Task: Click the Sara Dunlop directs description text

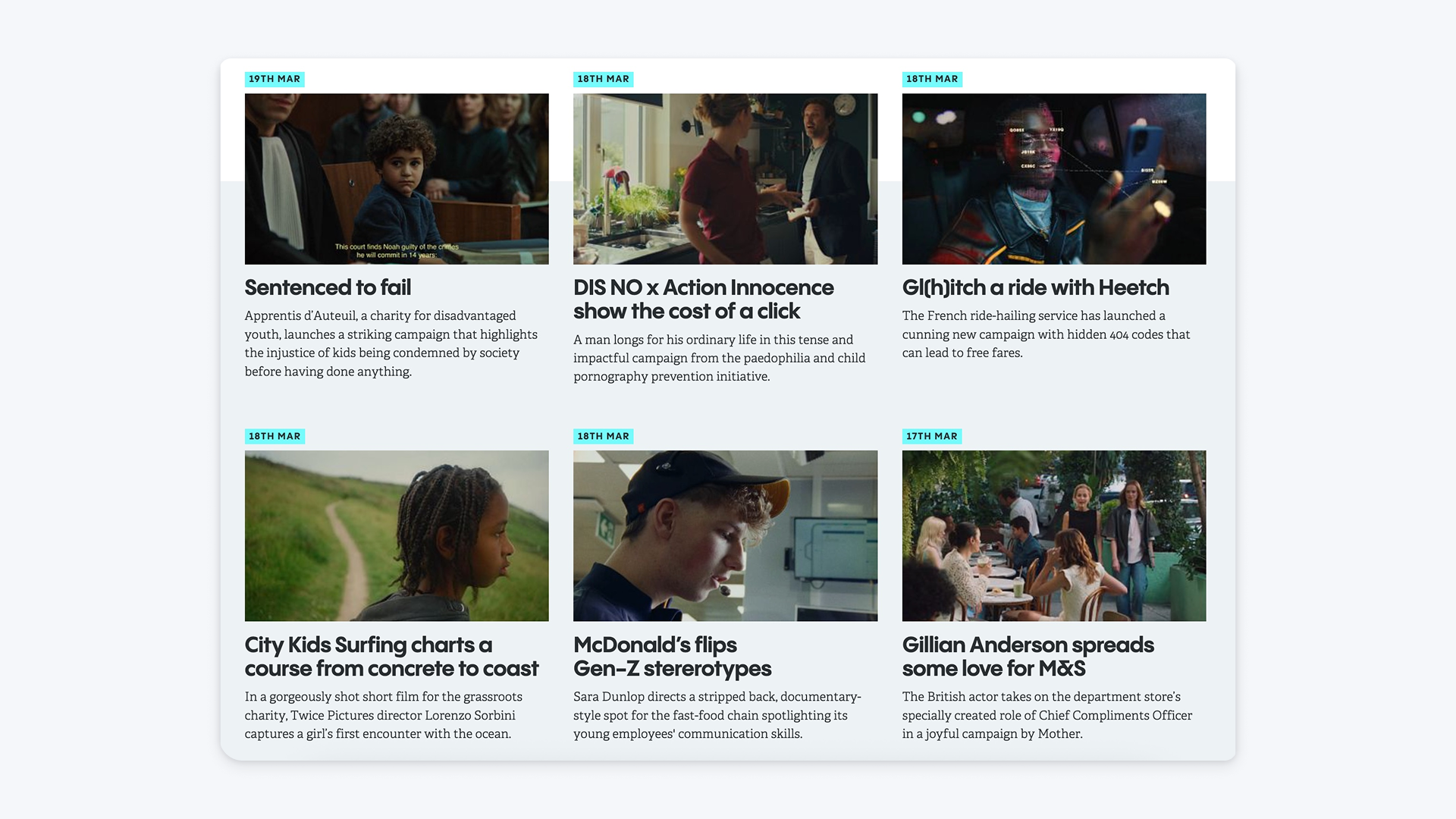Action: click(717, 715)
